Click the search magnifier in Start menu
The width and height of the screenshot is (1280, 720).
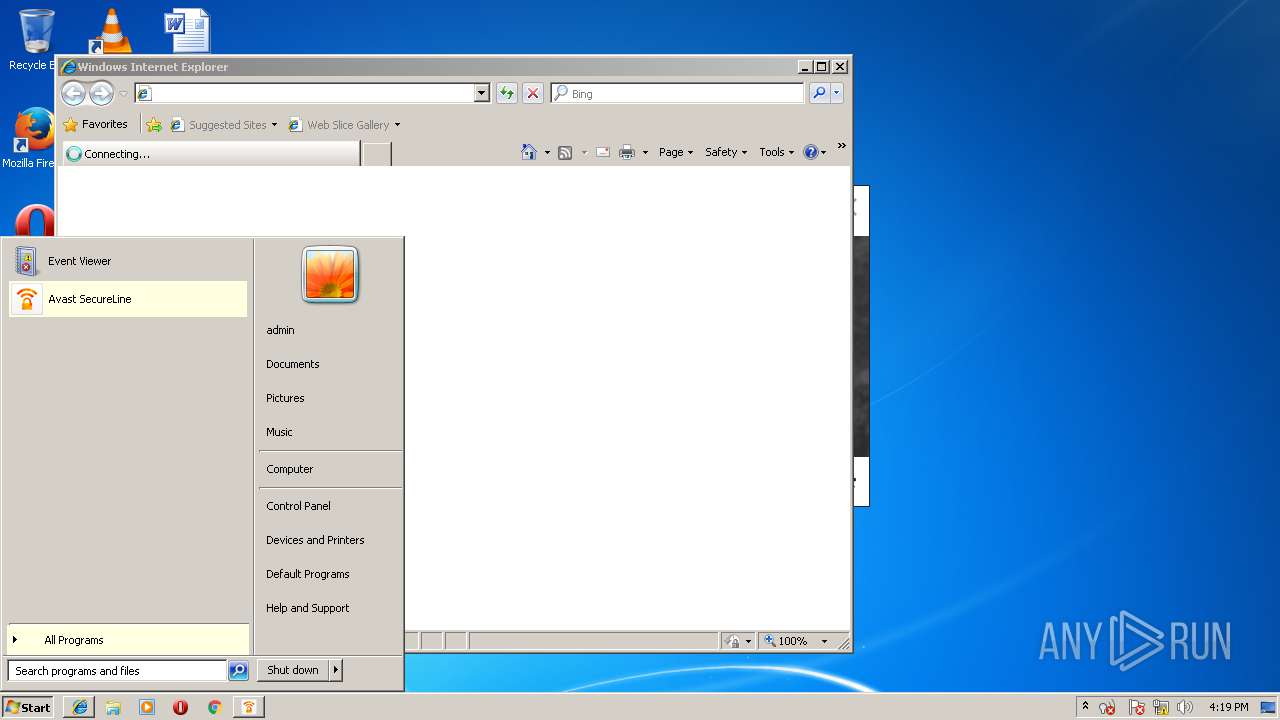point(238,671)
